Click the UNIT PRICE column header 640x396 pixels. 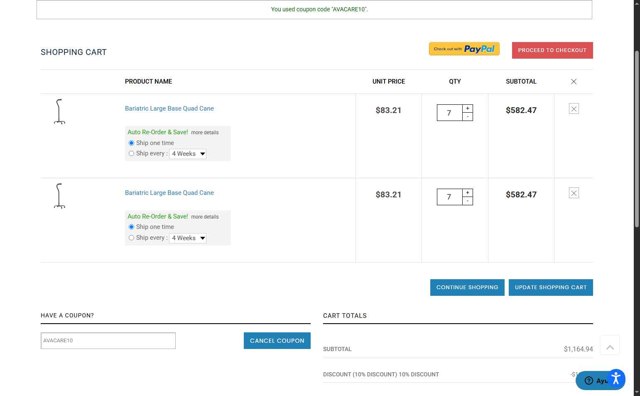click(389, 82)
